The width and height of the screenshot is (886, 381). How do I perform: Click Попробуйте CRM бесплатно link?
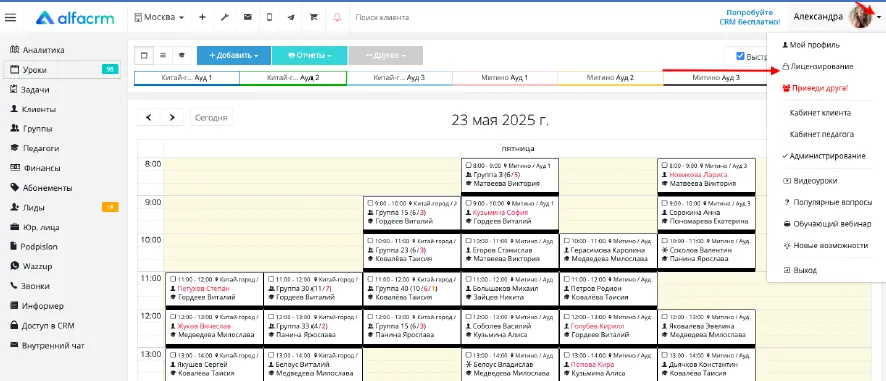[750, 17]
